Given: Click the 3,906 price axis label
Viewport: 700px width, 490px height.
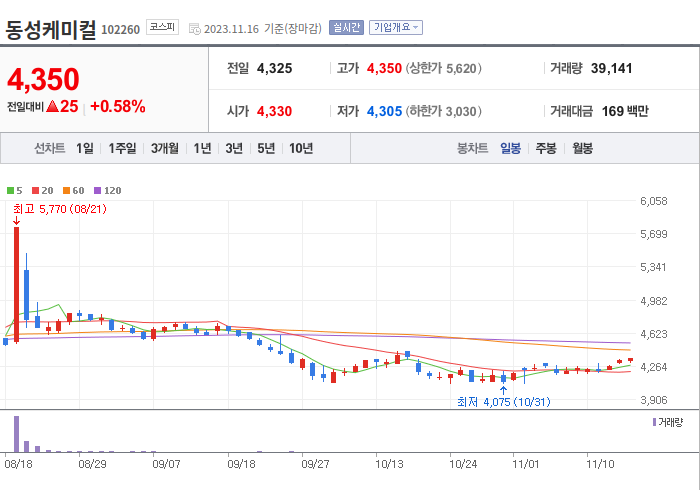Looking at the screenshot, I should coord(654,400).
